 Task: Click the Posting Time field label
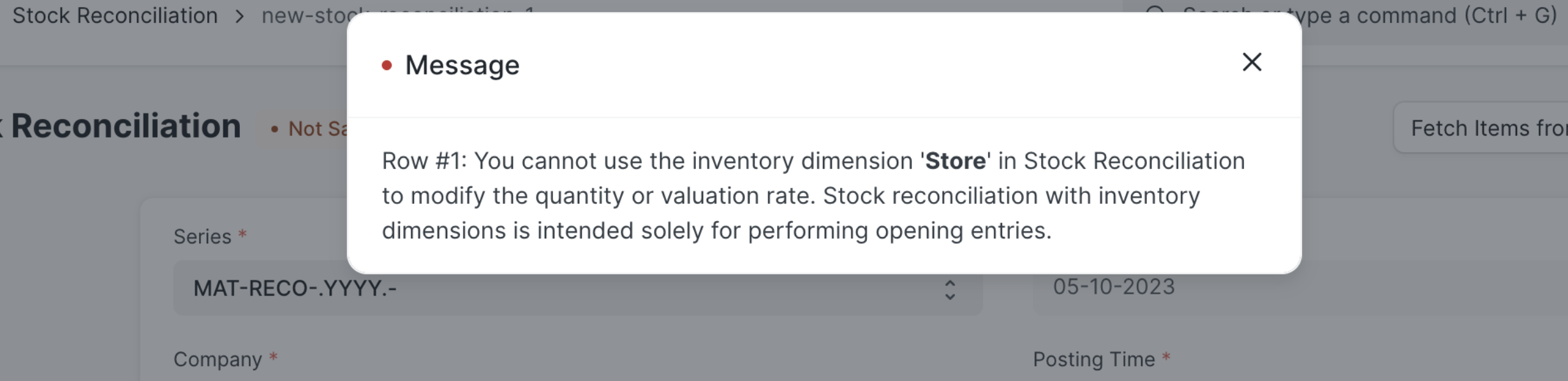coord(1093,359)
